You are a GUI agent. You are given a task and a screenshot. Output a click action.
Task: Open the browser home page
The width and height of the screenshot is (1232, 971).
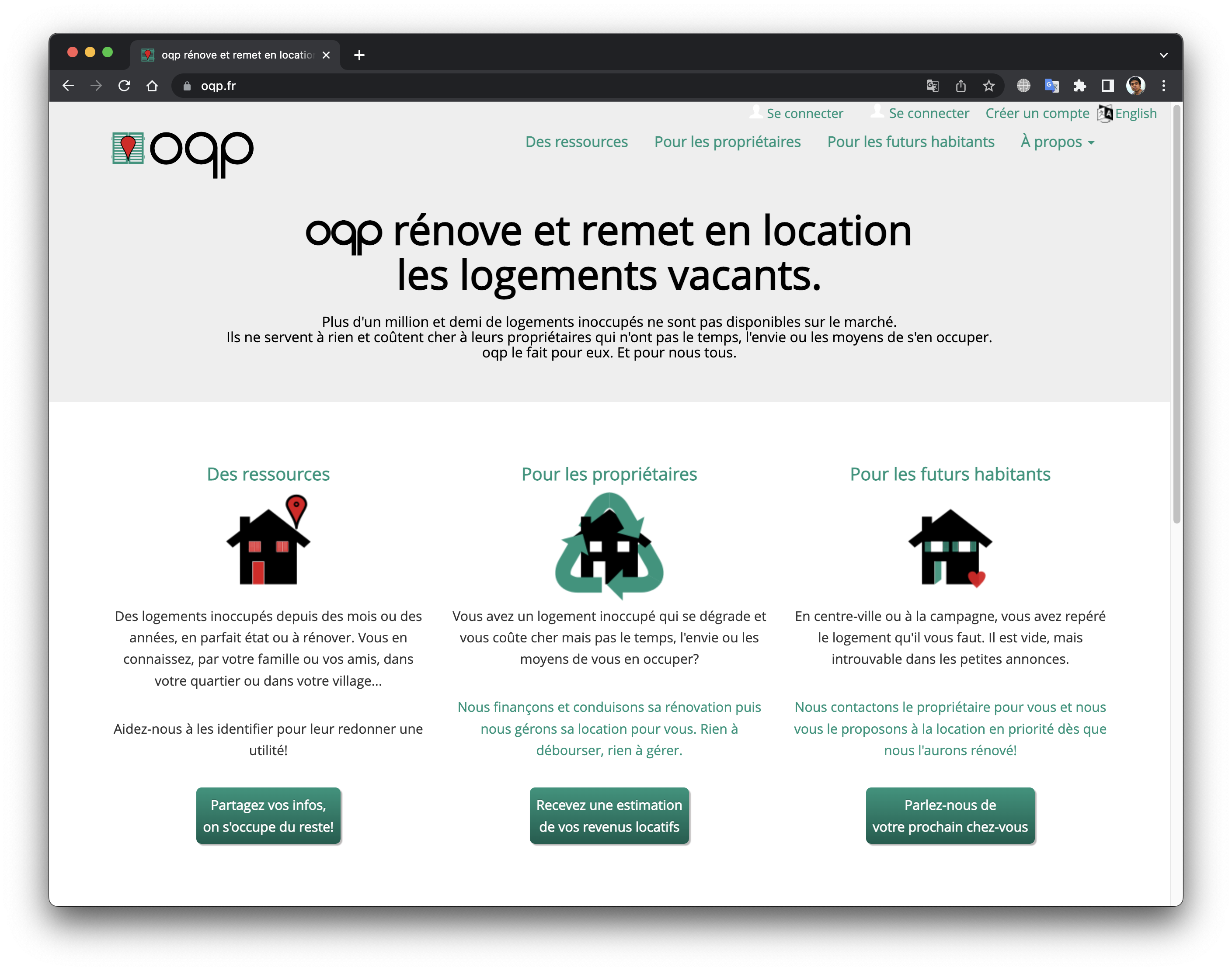point(152,86)
